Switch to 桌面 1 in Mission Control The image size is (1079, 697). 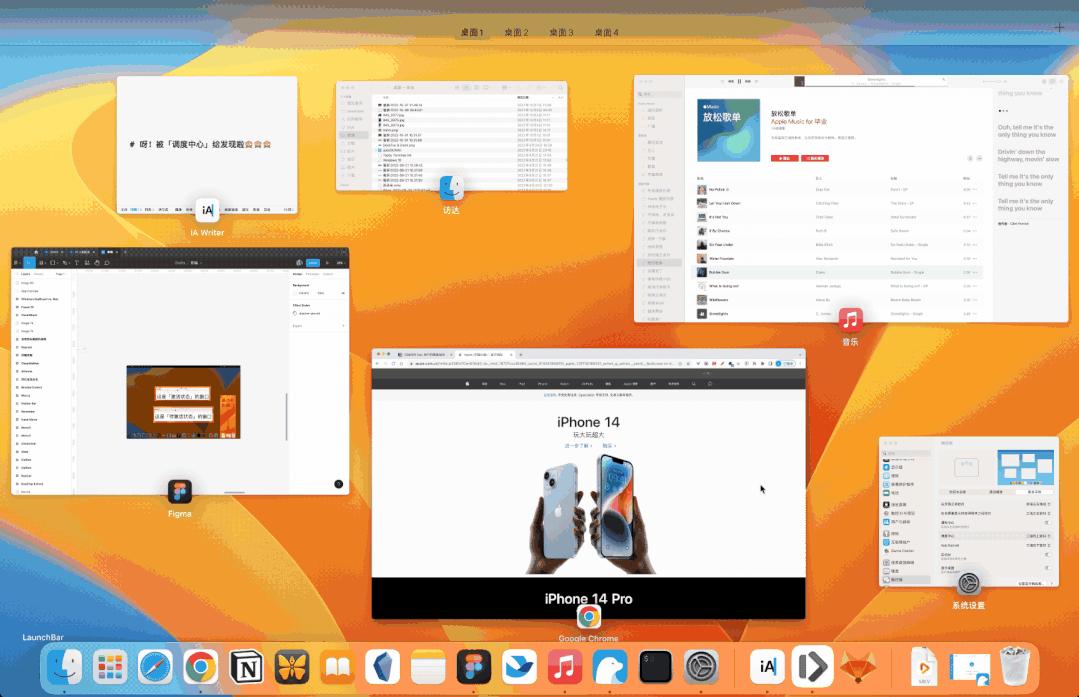tap(472, 32)
